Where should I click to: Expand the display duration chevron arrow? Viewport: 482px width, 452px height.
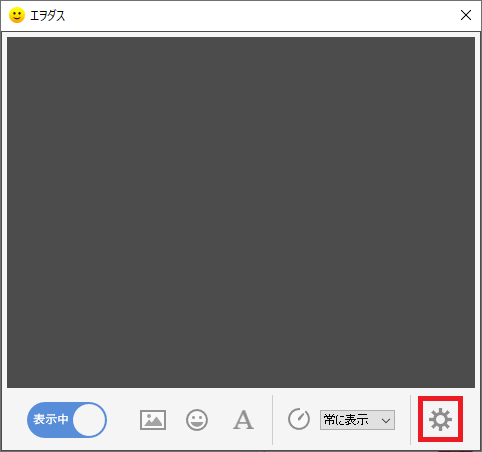coord(386,420)
